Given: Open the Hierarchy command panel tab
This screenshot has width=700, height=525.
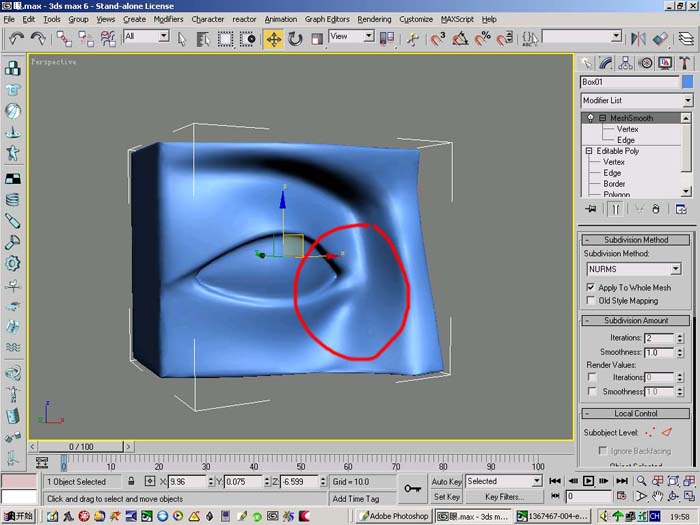Looking at the screenshot, I should pyautogui.click(x=625, y=63).
